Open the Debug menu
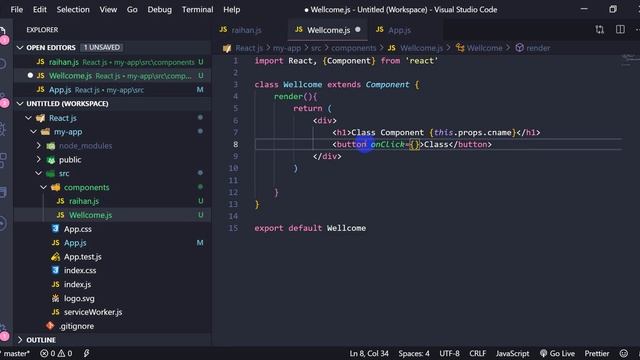 click(159, 9)
